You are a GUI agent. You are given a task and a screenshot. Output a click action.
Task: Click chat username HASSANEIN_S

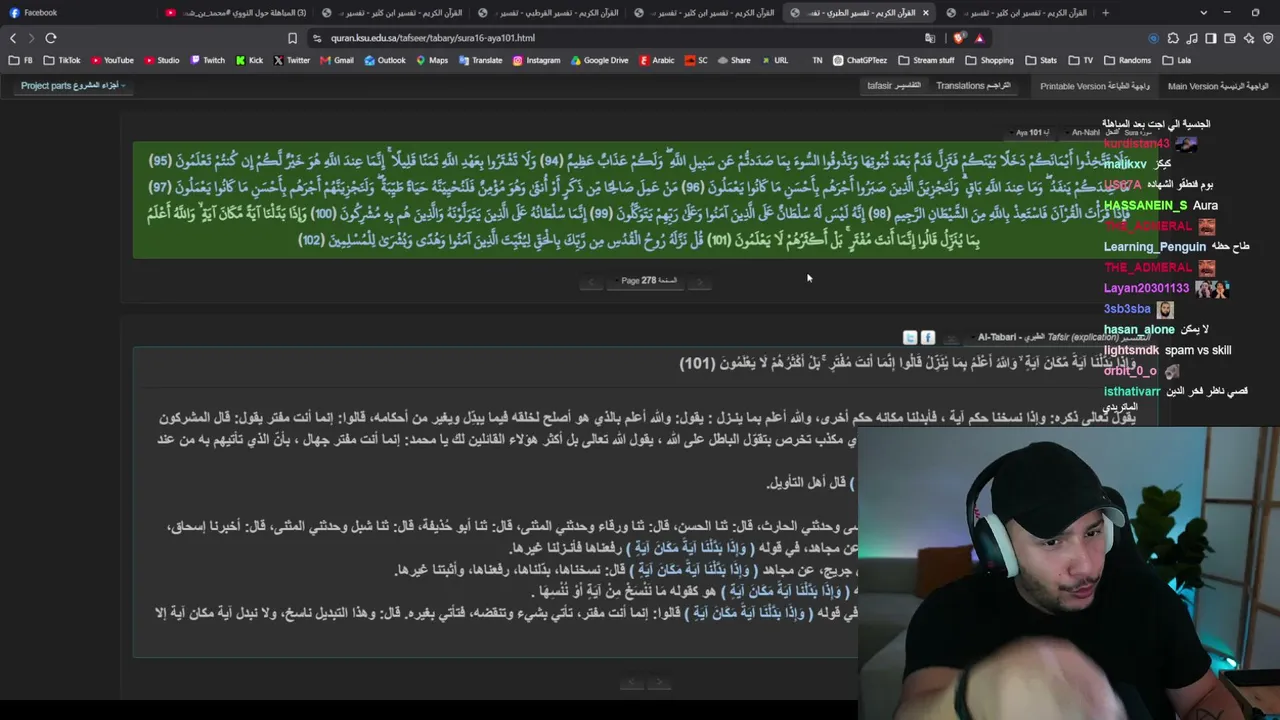[x=1146, y=205]
